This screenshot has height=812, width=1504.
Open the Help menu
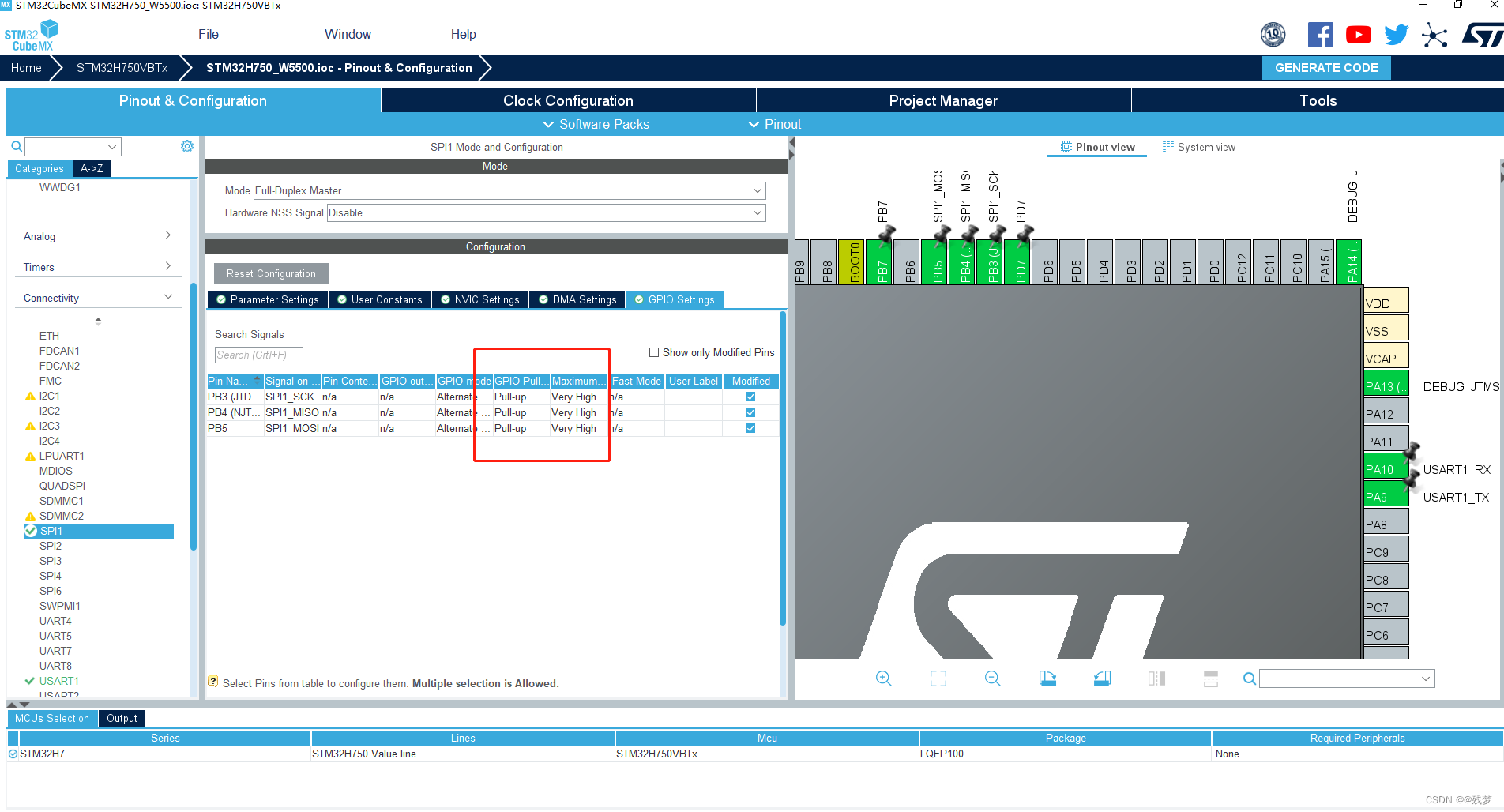(463, 34)
